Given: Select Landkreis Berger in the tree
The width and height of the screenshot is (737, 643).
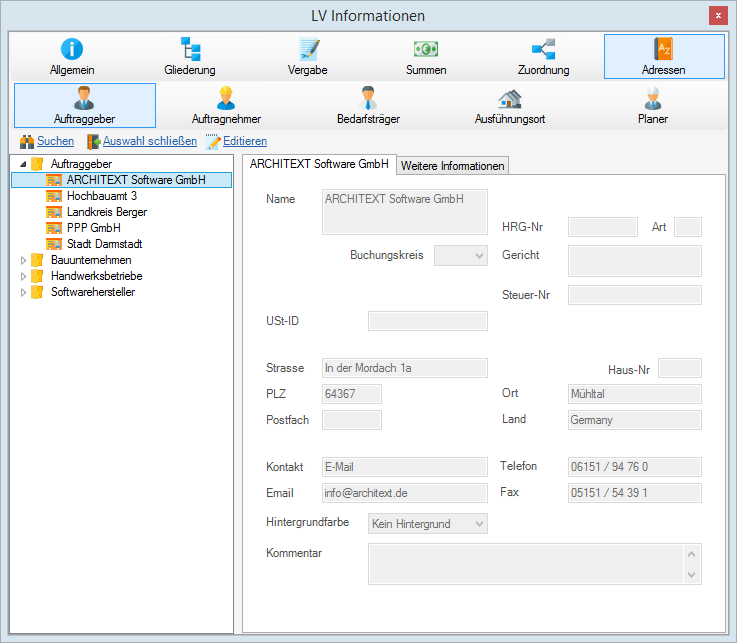Looking at the screenshot, I should 107,212.
